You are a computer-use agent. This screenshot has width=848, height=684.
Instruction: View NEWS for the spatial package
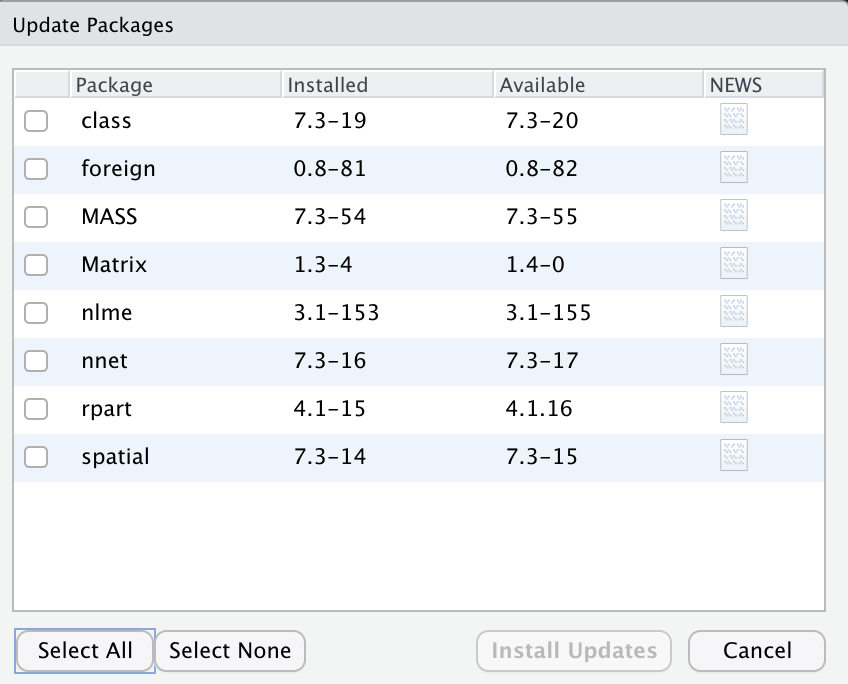pyautogui.click(x=733, y=456)
